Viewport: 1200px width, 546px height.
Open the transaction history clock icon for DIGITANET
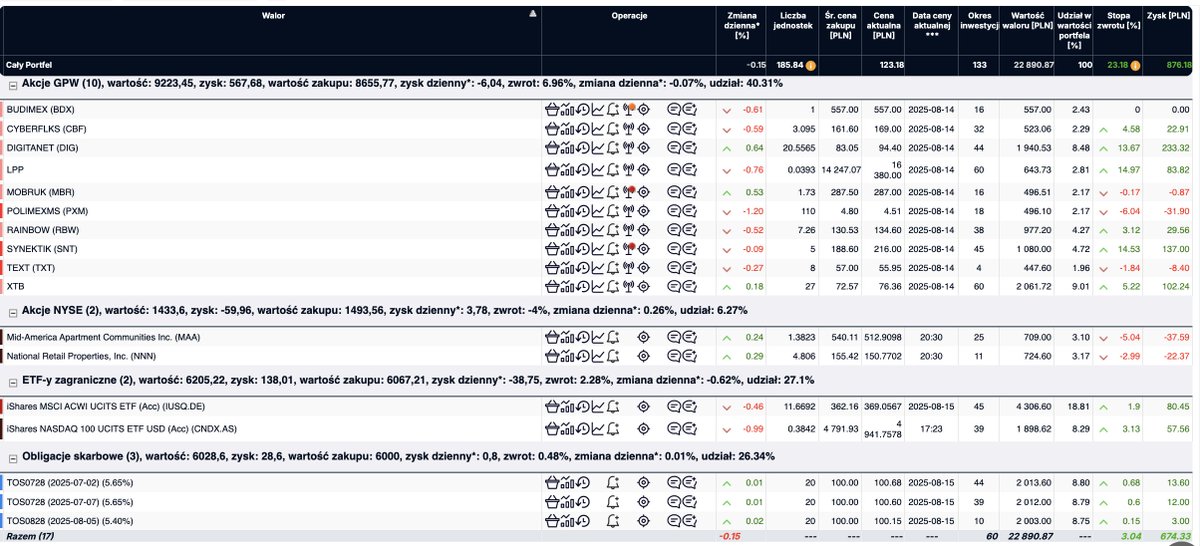(582, 147)
